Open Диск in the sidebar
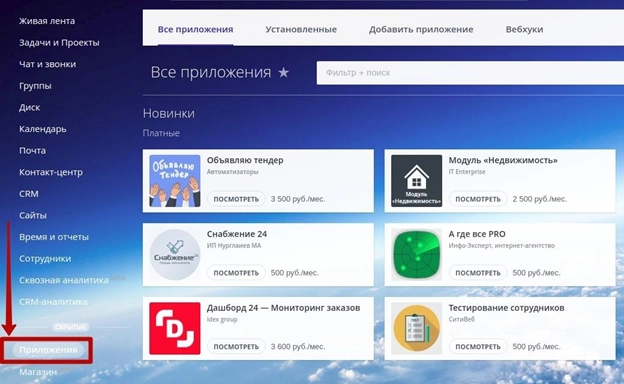Screen dimensions: 624x384 coord(29,107)
